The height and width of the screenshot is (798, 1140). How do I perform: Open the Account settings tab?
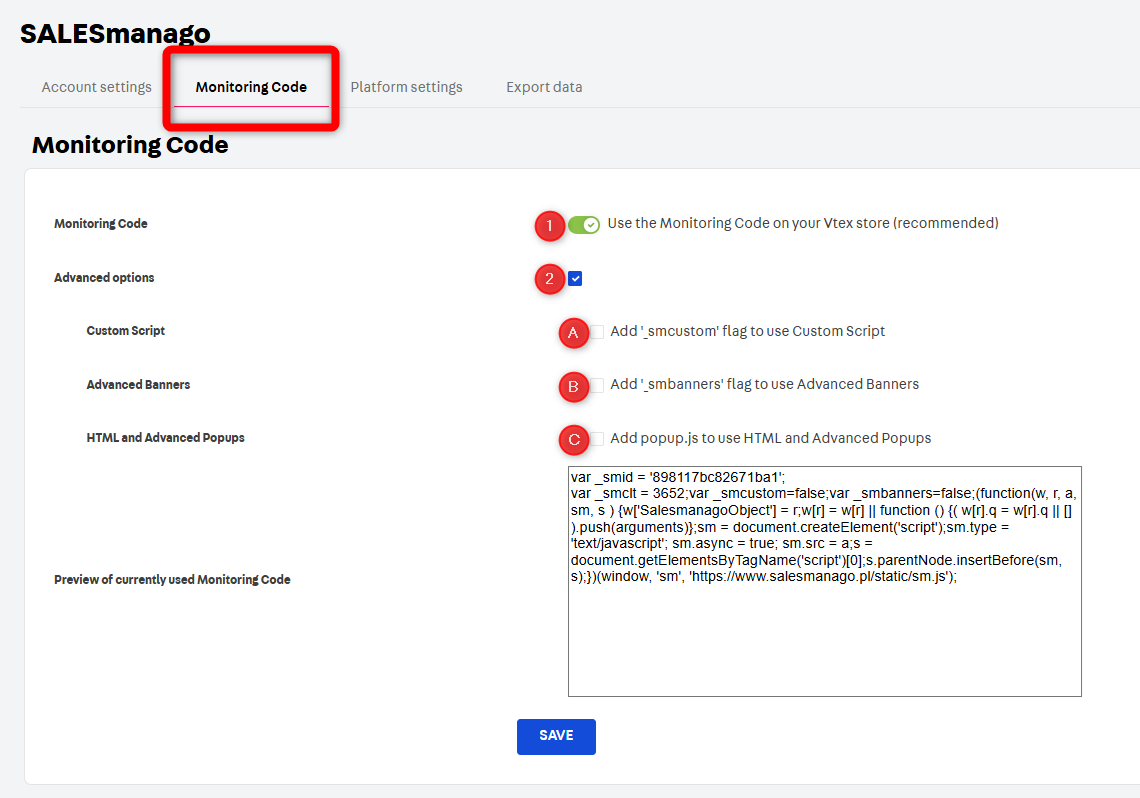(x=97, y=87)
